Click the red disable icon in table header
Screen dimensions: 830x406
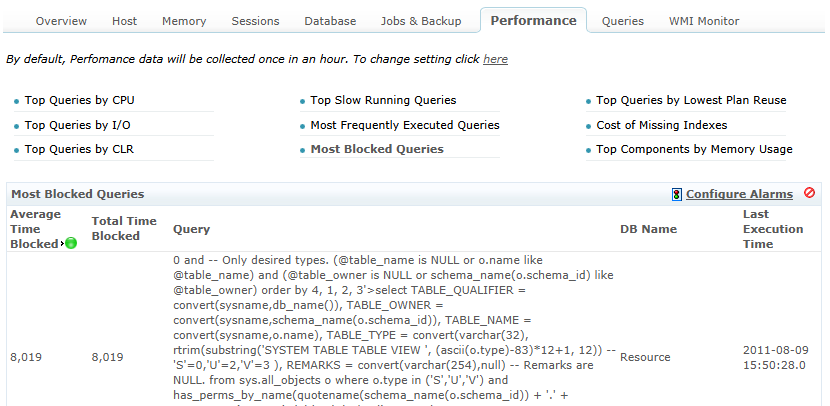tap(809, 193)
